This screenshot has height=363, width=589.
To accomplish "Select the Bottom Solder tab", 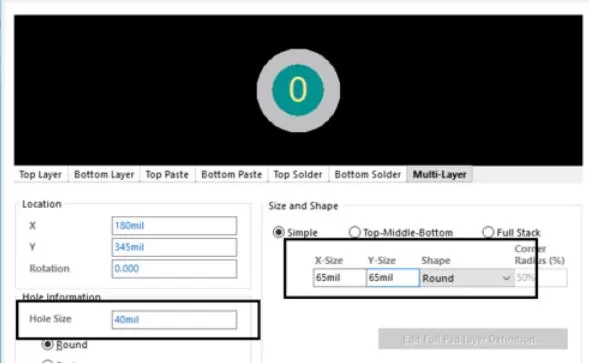I will [x=368, y=174].
